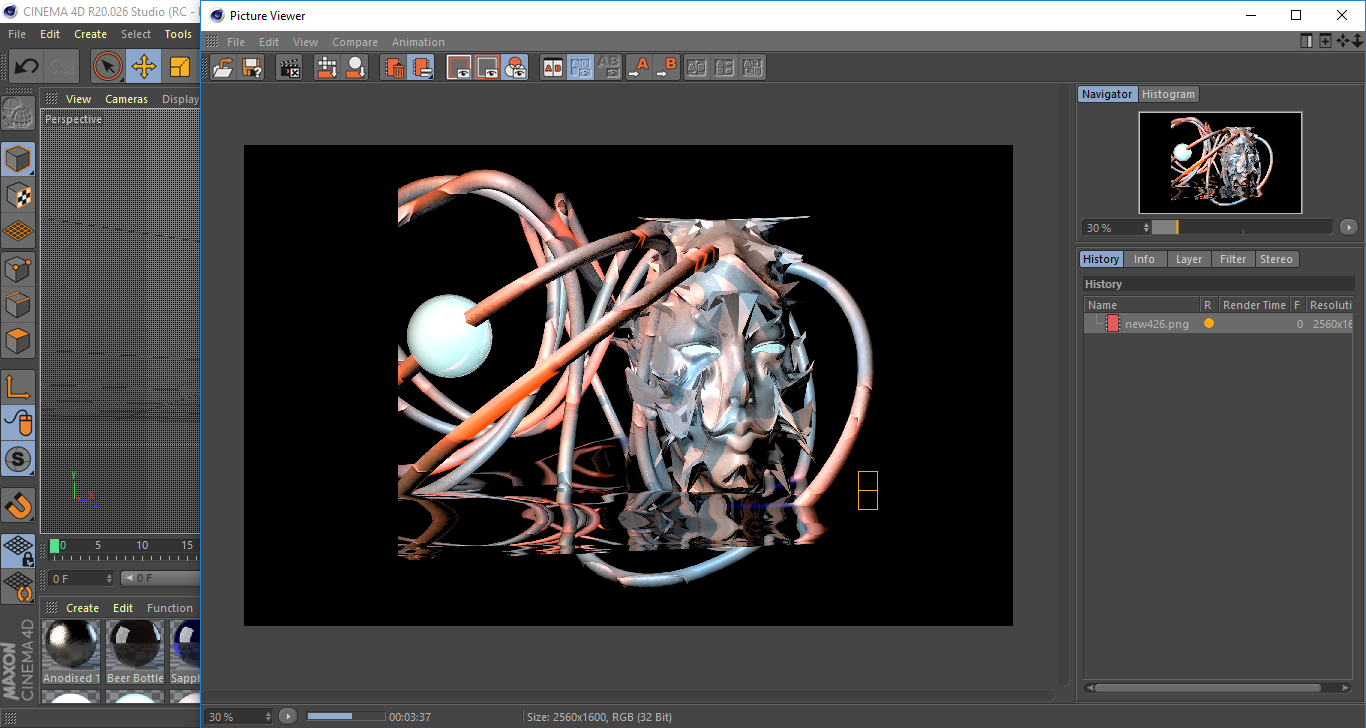Click the first greyed AB split icon
The image size is (1366, 728).
pyautogui.click(x=697, y=68)
